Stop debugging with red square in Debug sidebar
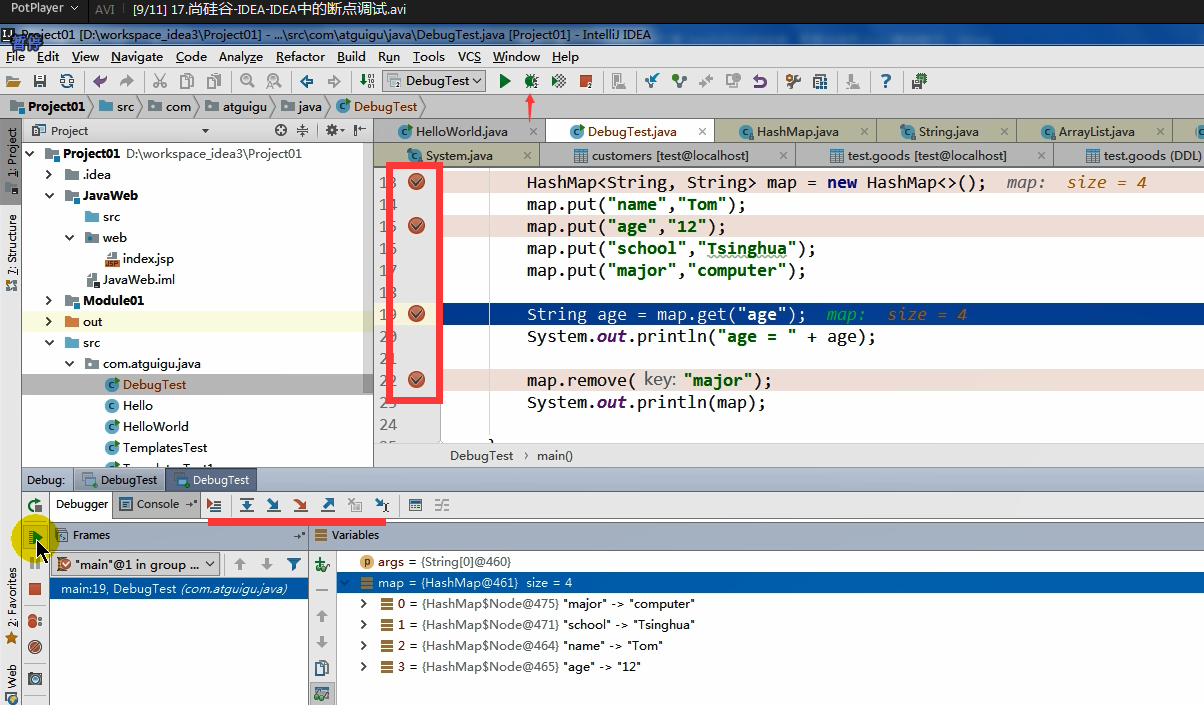The width and height of the screenshot is (1204, 705). click(35, 590)
